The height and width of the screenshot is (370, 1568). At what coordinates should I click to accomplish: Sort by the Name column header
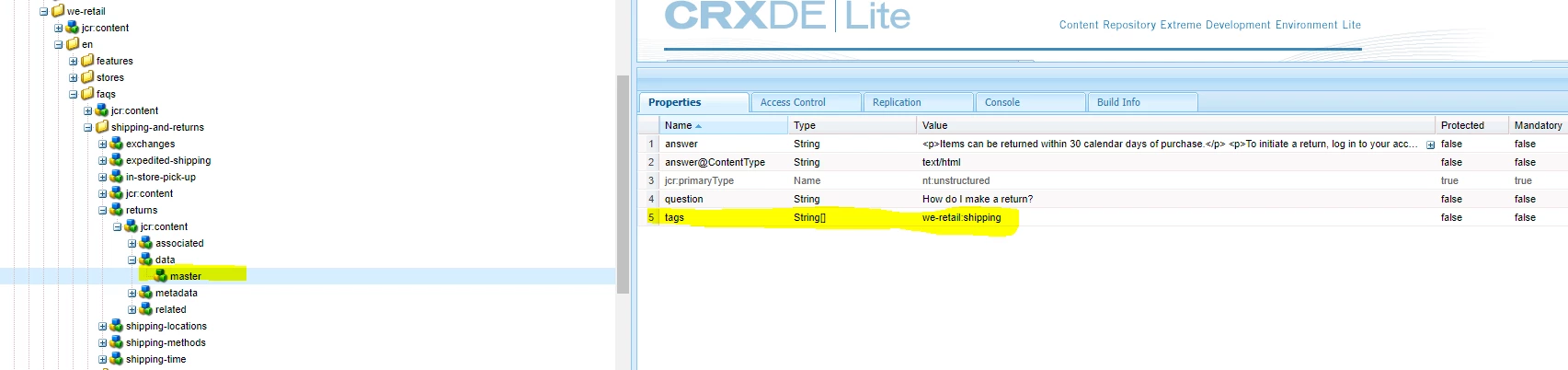[723, 125]
